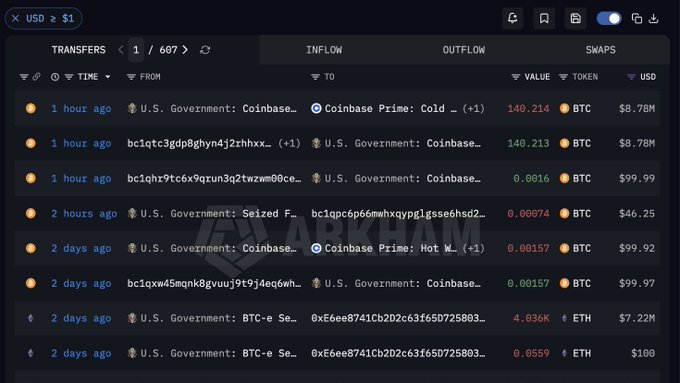680x383 pixels.
Task: Click the '2 hours ago' timestamp
Action: pos(84,213)
